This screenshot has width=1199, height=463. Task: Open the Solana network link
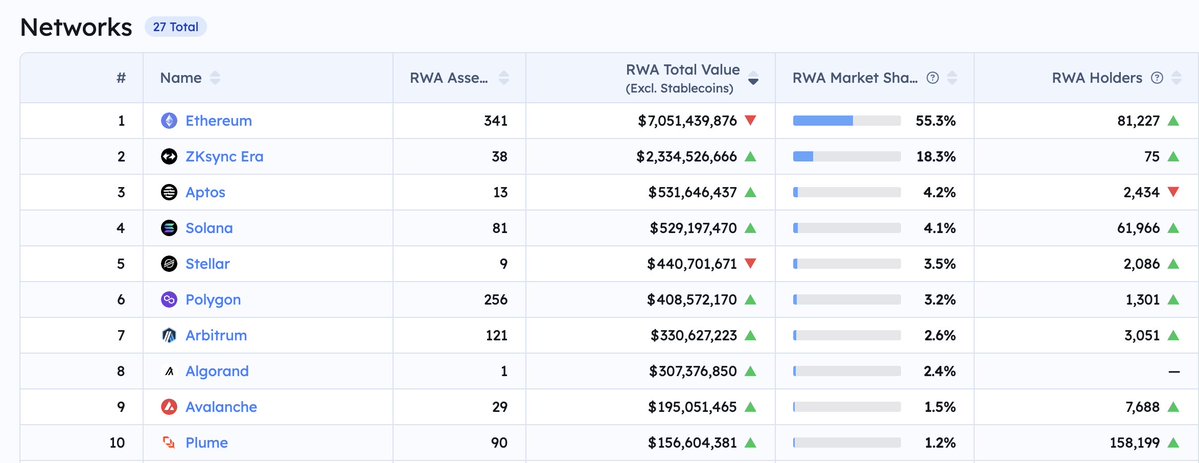point(210,228)
